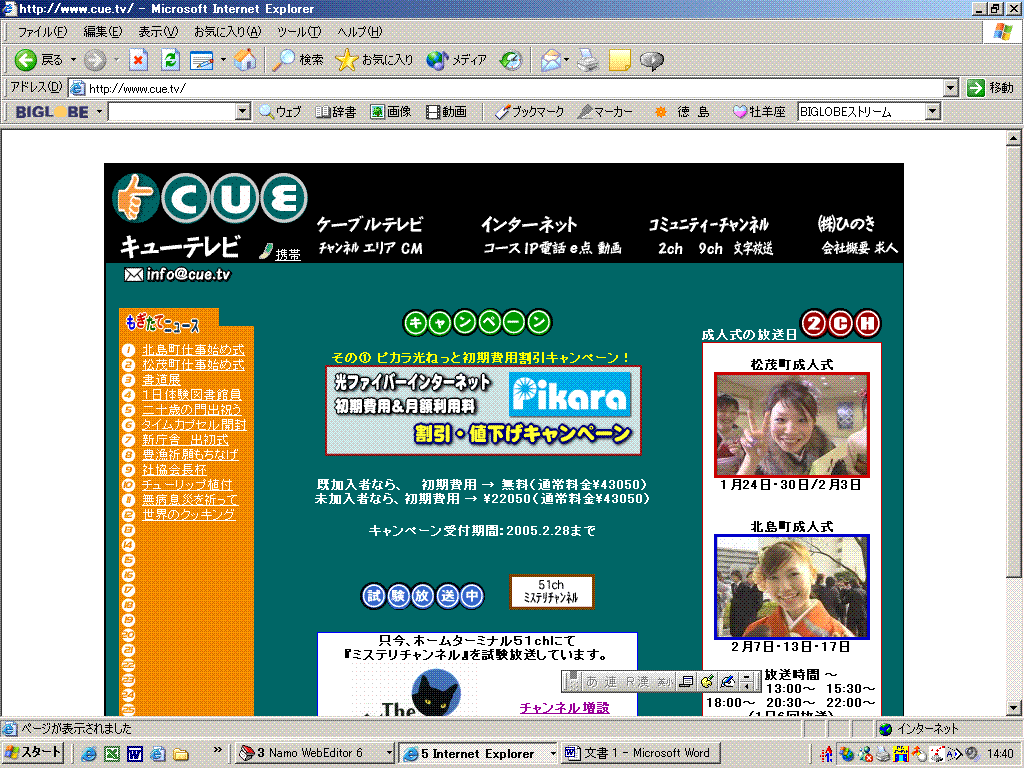Switch to the 文書 1 - Microsoft Word task
This screenshot has width=1024, height=768.
click(639, 753)
